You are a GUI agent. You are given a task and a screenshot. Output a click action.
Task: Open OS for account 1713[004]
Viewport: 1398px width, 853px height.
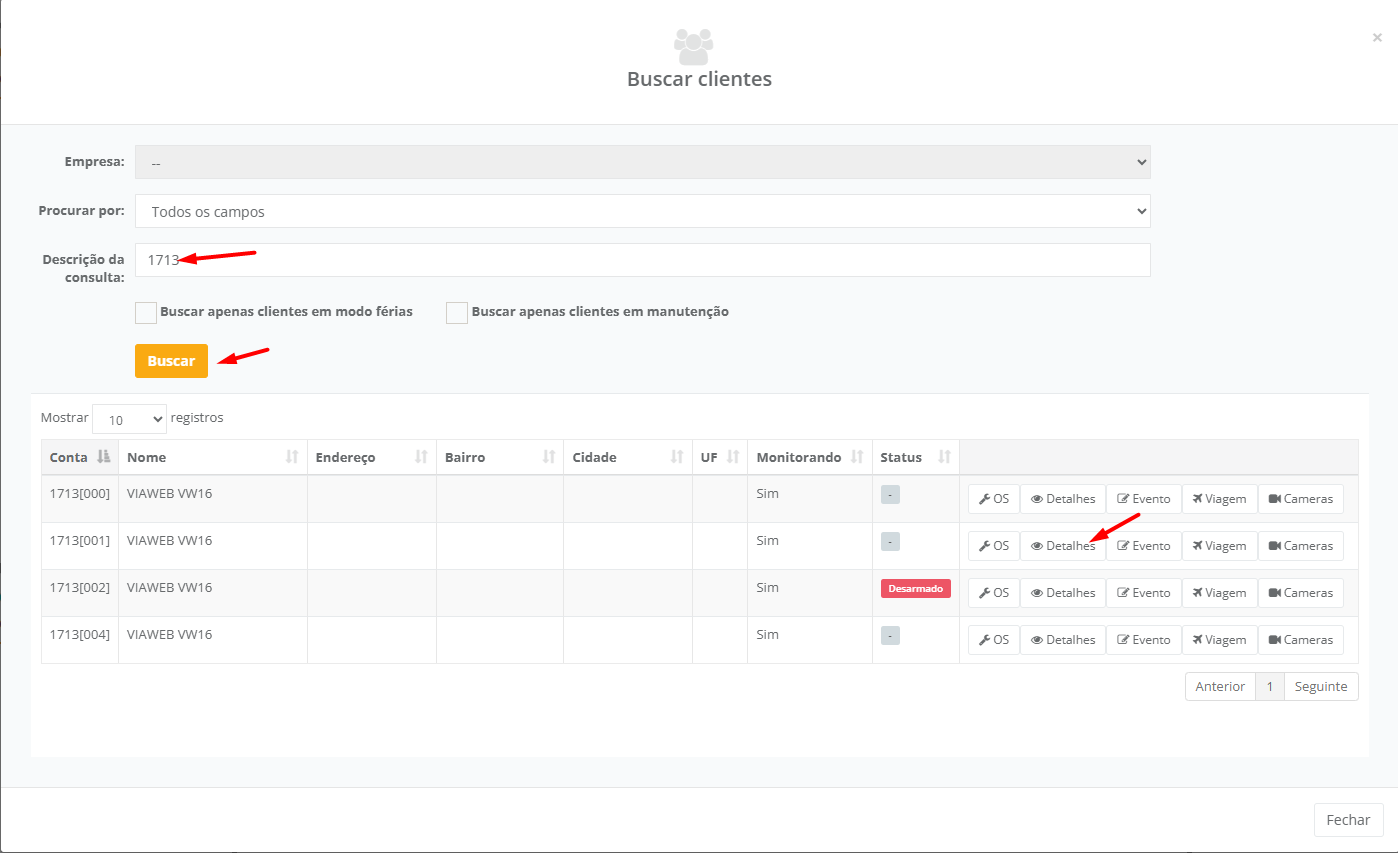click(993, 640)
